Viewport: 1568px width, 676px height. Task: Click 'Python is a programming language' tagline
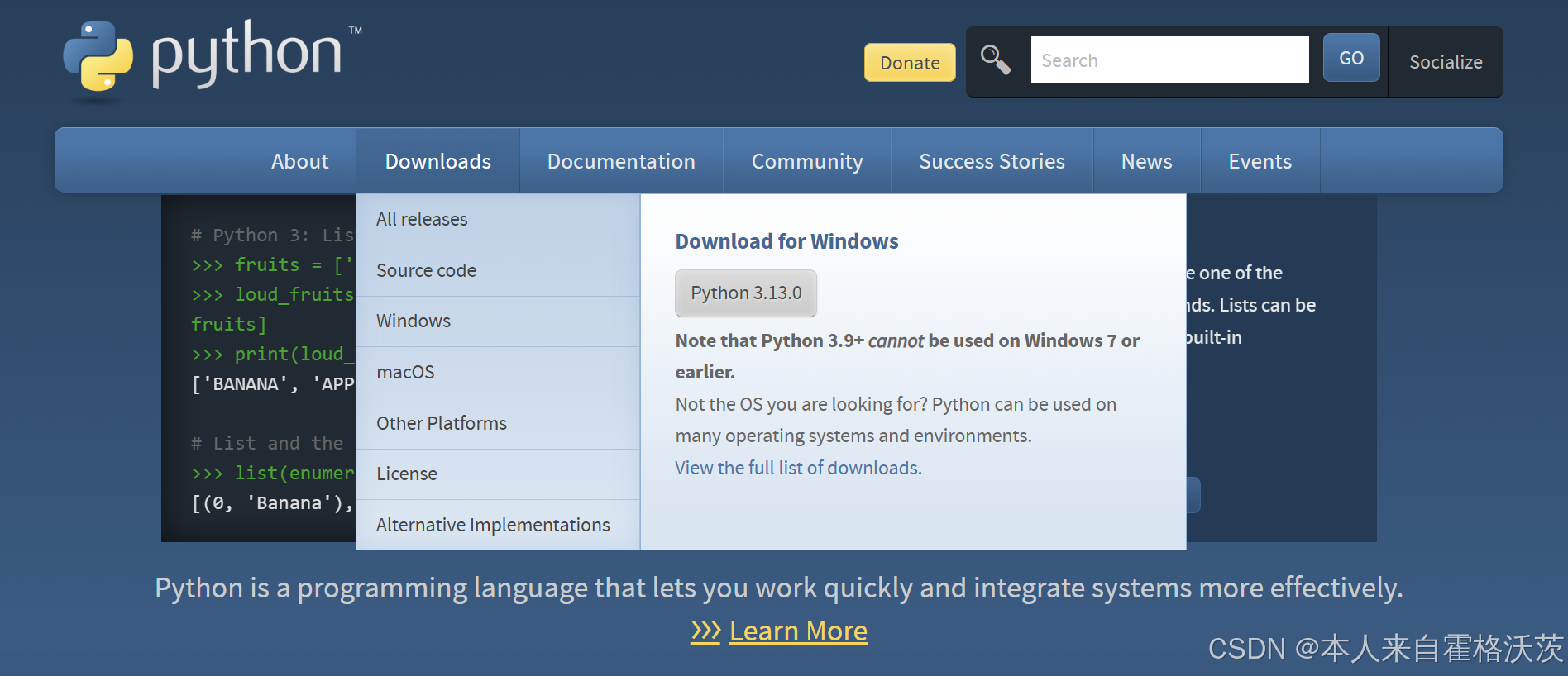[x=779, y=588]
